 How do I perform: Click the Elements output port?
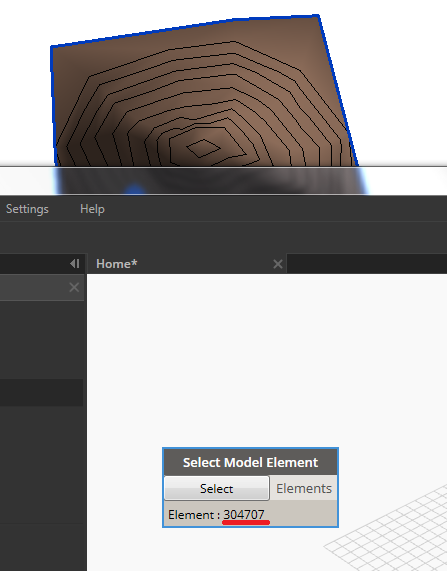click(x=304, y=488)
